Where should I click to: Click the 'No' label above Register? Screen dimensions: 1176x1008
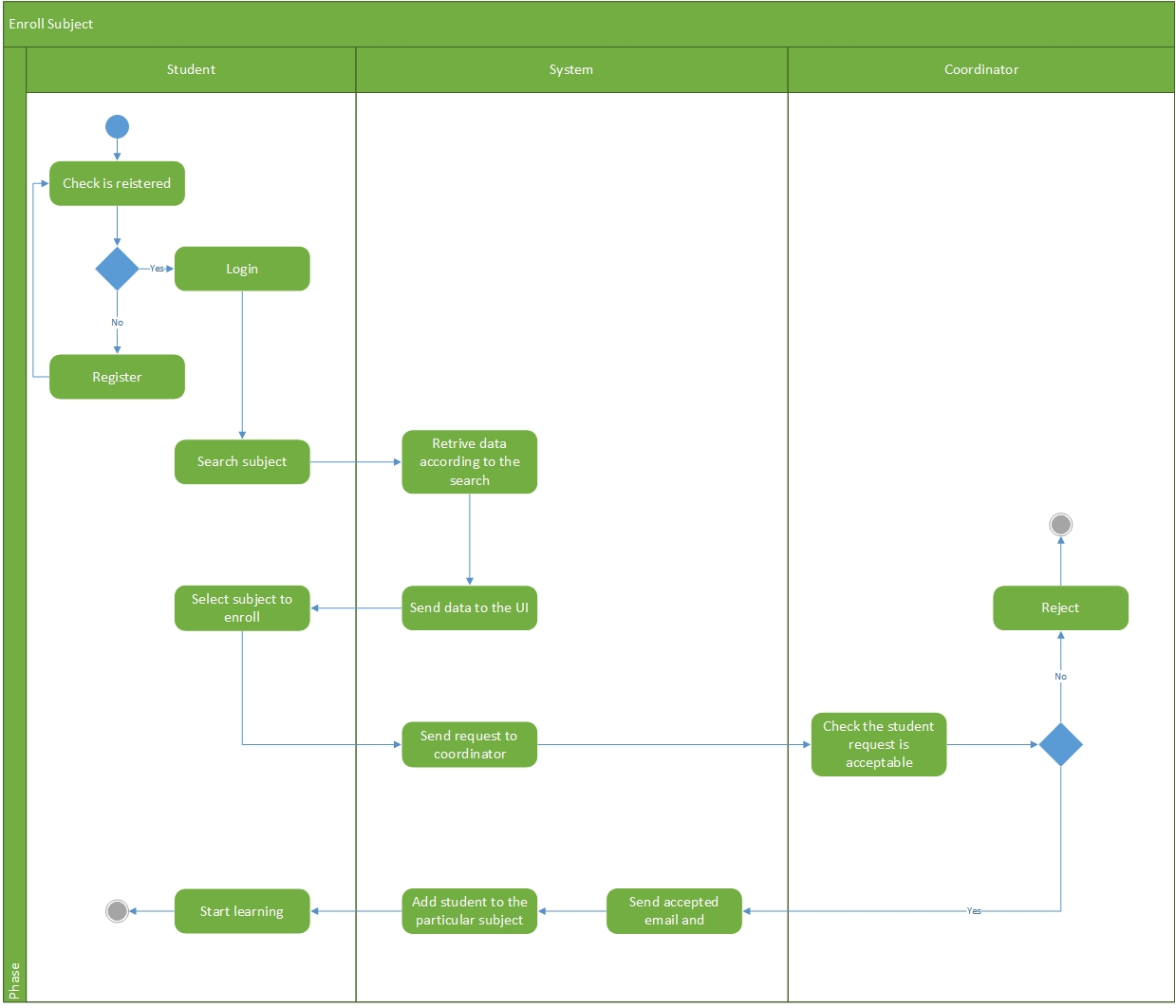(x=117, y=323)
